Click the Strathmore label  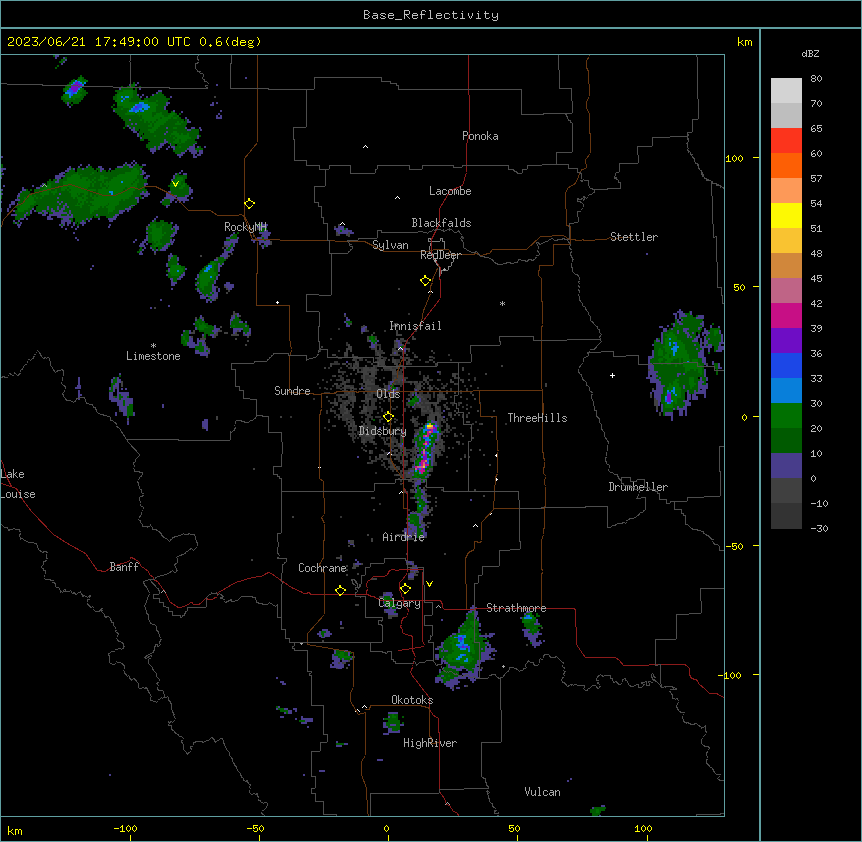point(516,608)
